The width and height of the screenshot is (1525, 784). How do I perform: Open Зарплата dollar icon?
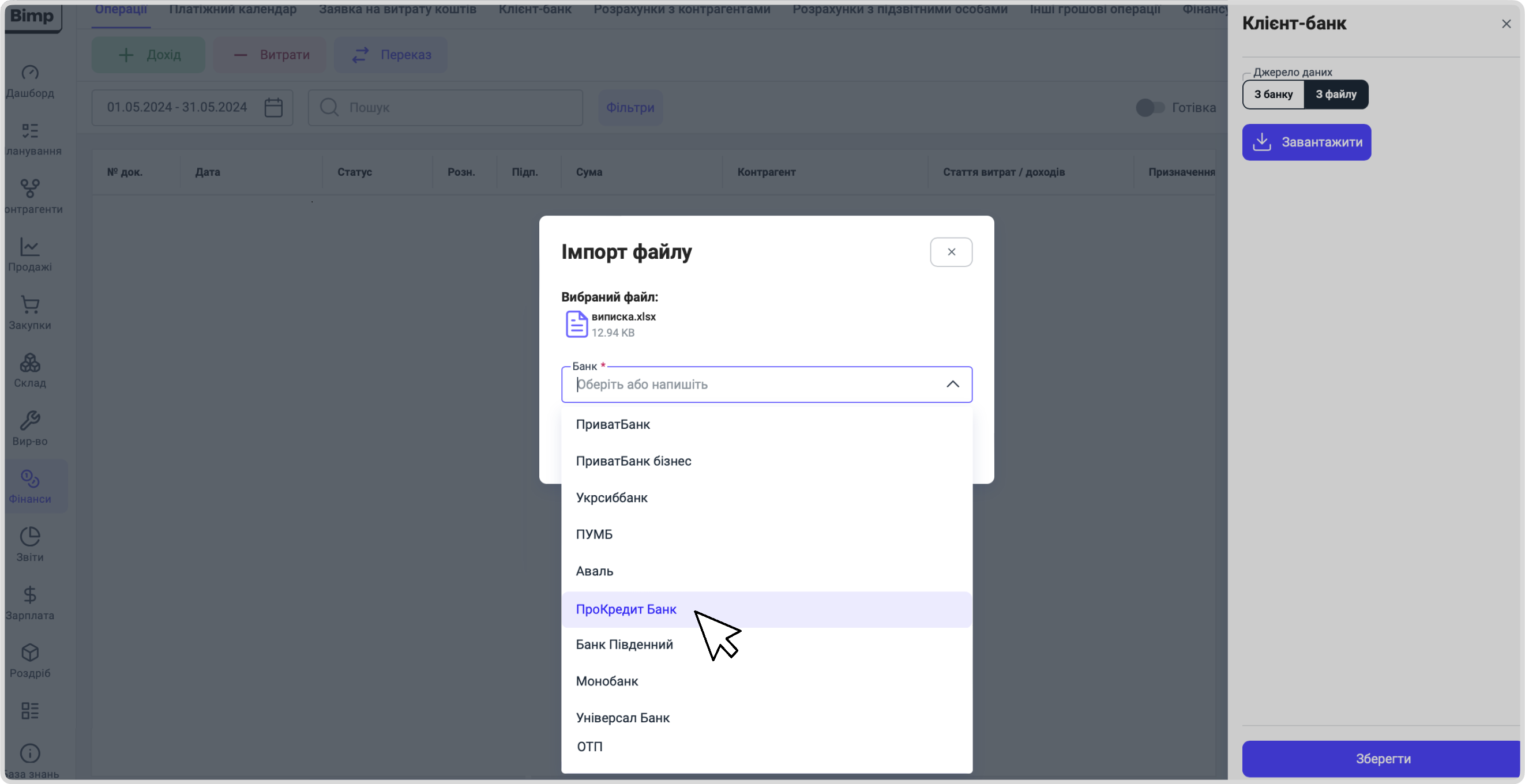pos(29,595)
